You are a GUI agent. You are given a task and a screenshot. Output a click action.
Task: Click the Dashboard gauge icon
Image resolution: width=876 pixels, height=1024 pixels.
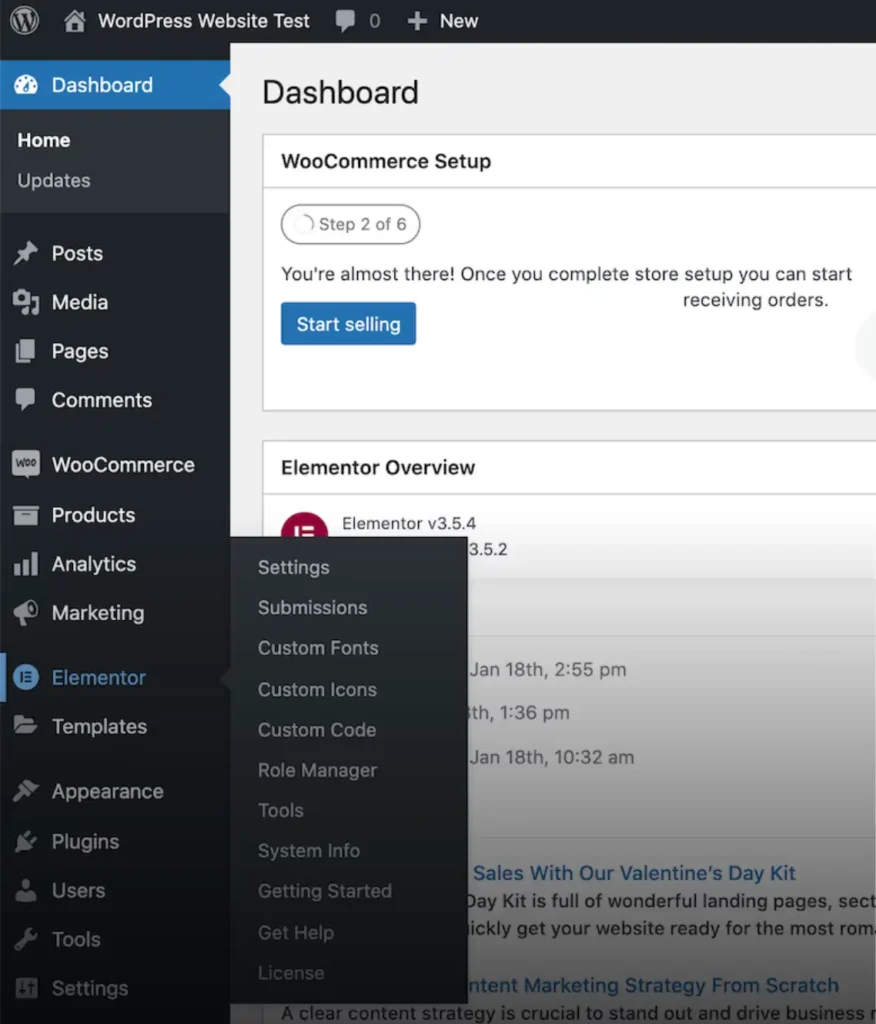click(26, 85)
